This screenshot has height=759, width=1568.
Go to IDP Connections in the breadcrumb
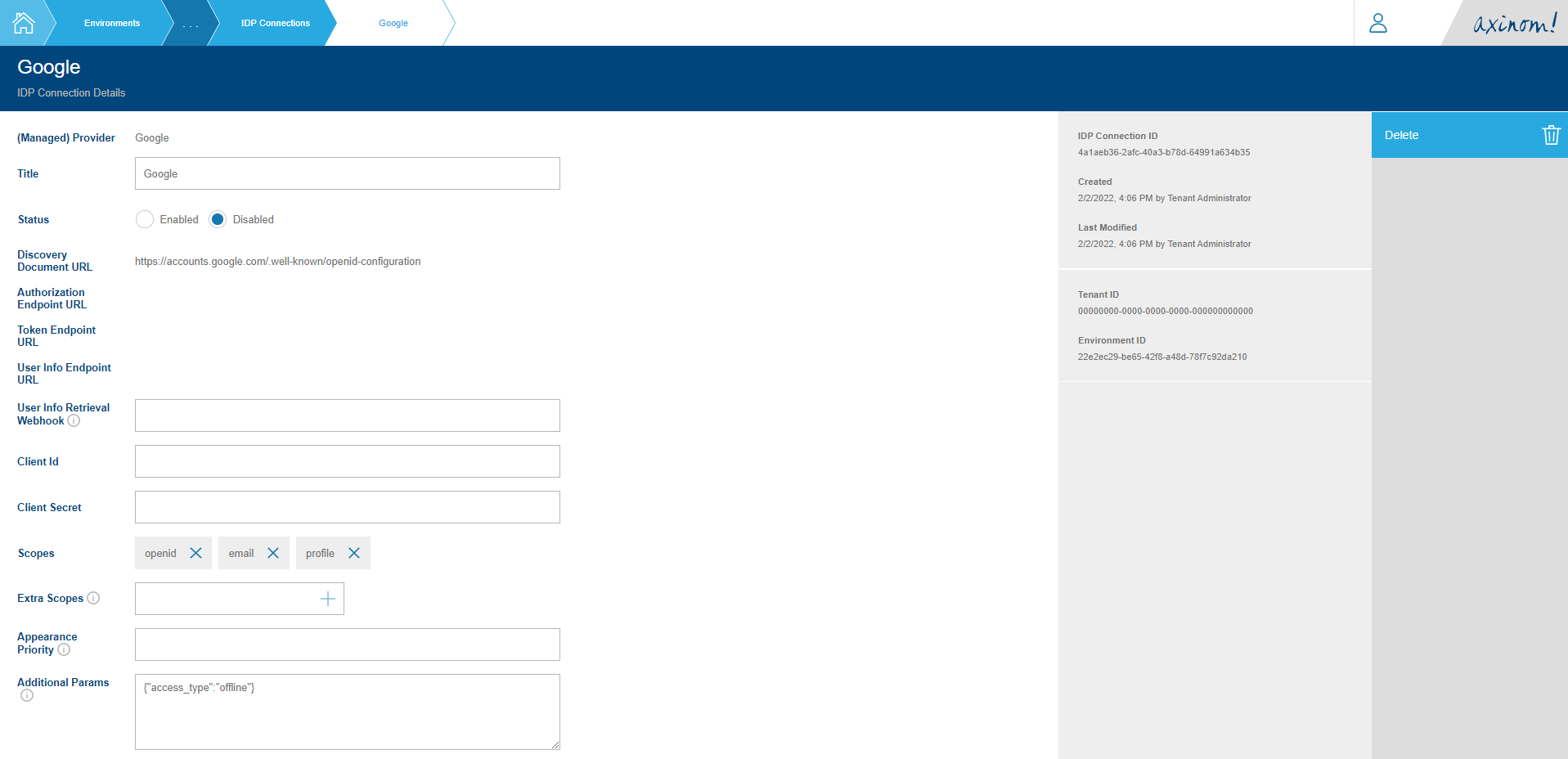tap(274, 23)
